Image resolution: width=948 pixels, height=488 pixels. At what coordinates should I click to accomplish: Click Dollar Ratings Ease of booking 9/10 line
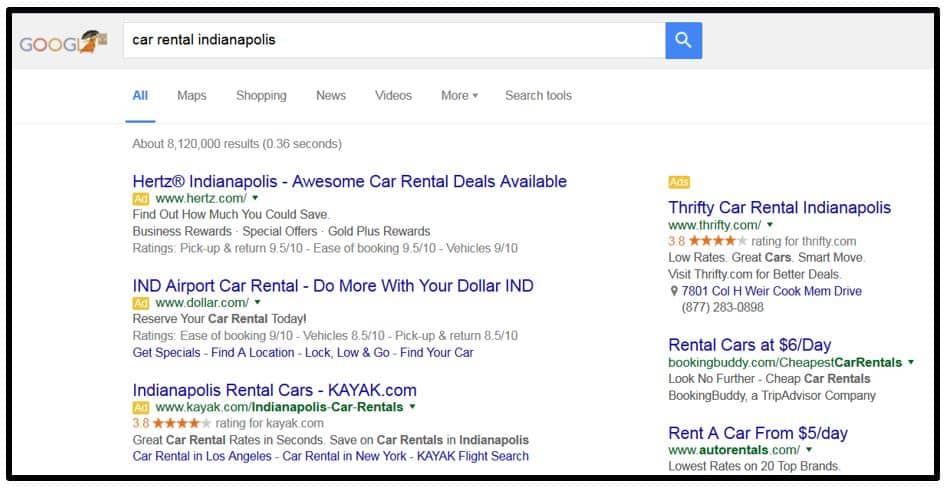pos(325,336)
